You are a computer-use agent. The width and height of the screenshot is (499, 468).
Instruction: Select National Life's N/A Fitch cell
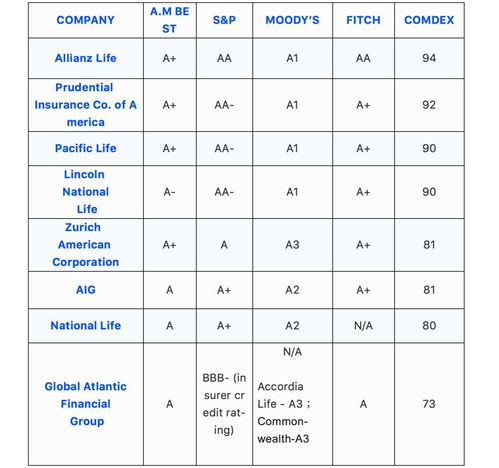point(363,326)
